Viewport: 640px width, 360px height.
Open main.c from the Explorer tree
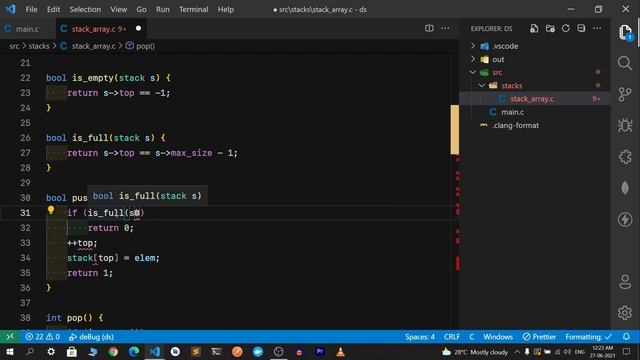pyautogui.click(x=535, y=112)
